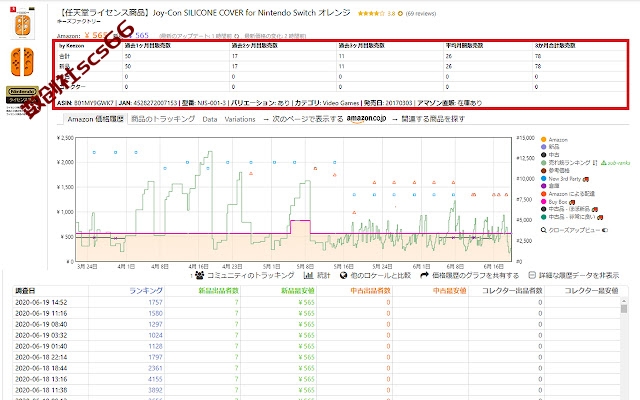
Task: Open the 統計 bar chart icon
Action: point(309,276)
